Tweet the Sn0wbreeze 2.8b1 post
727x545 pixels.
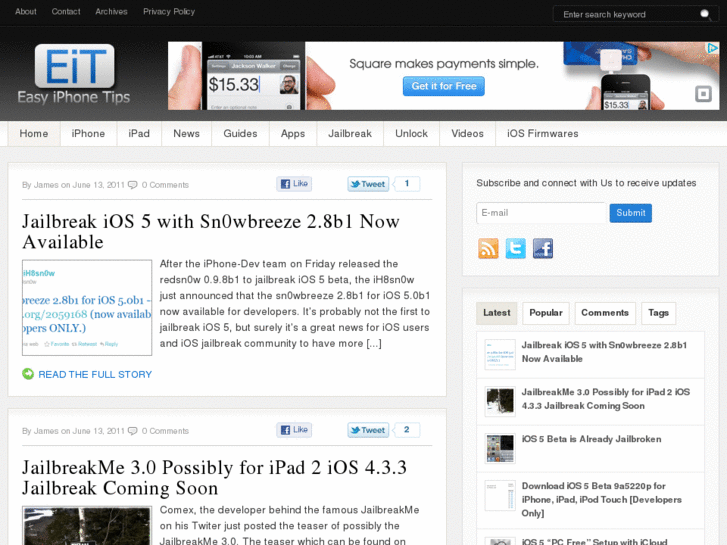pos(368,184)
